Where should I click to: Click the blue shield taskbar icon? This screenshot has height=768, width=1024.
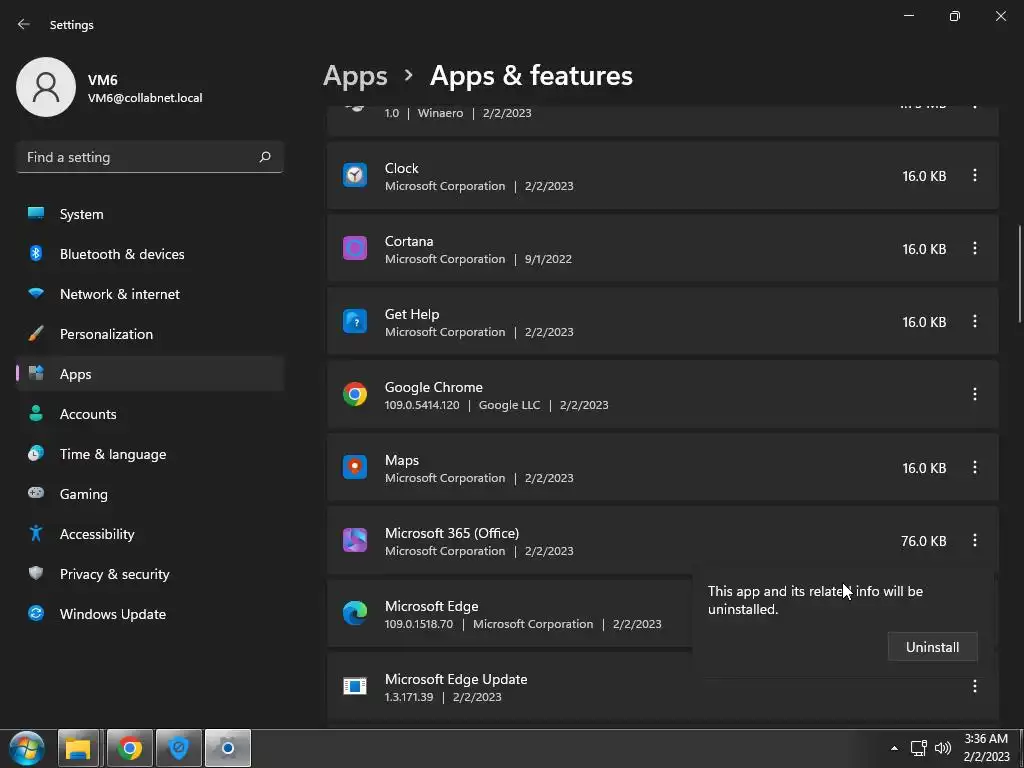[178, 748]
